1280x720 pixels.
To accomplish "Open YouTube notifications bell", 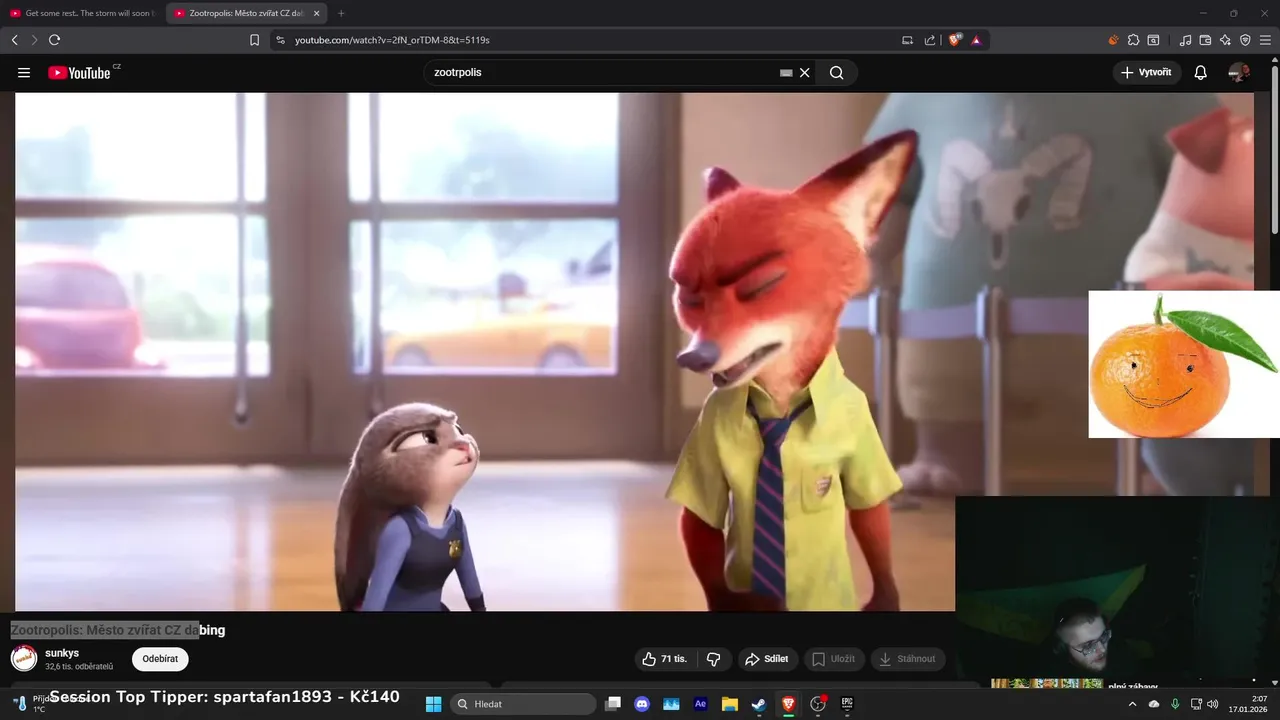I will [1201, 73].
